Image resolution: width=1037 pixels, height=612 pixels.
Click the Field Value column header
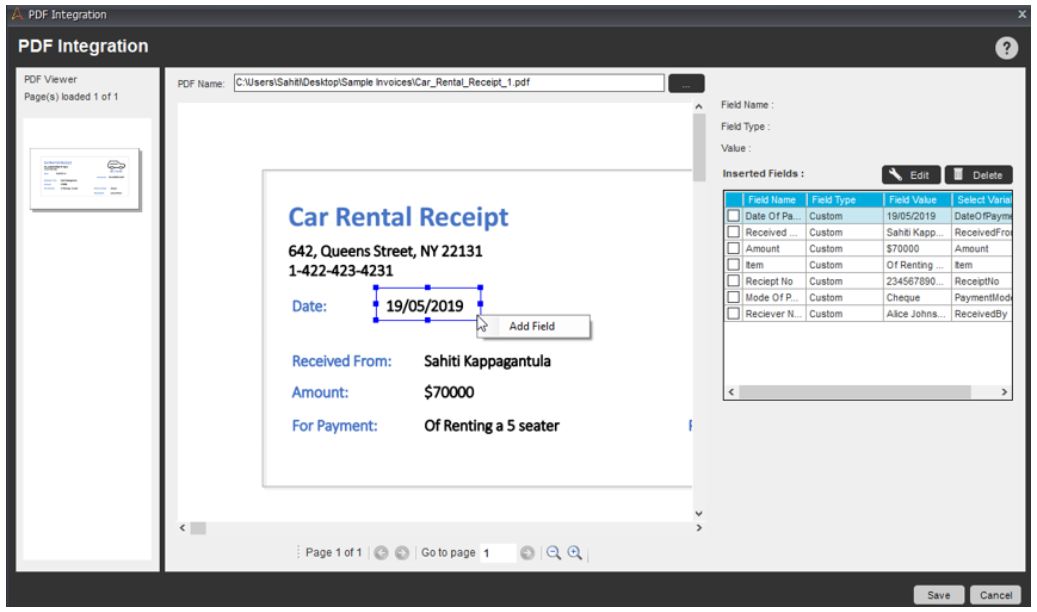click(917, 199)
